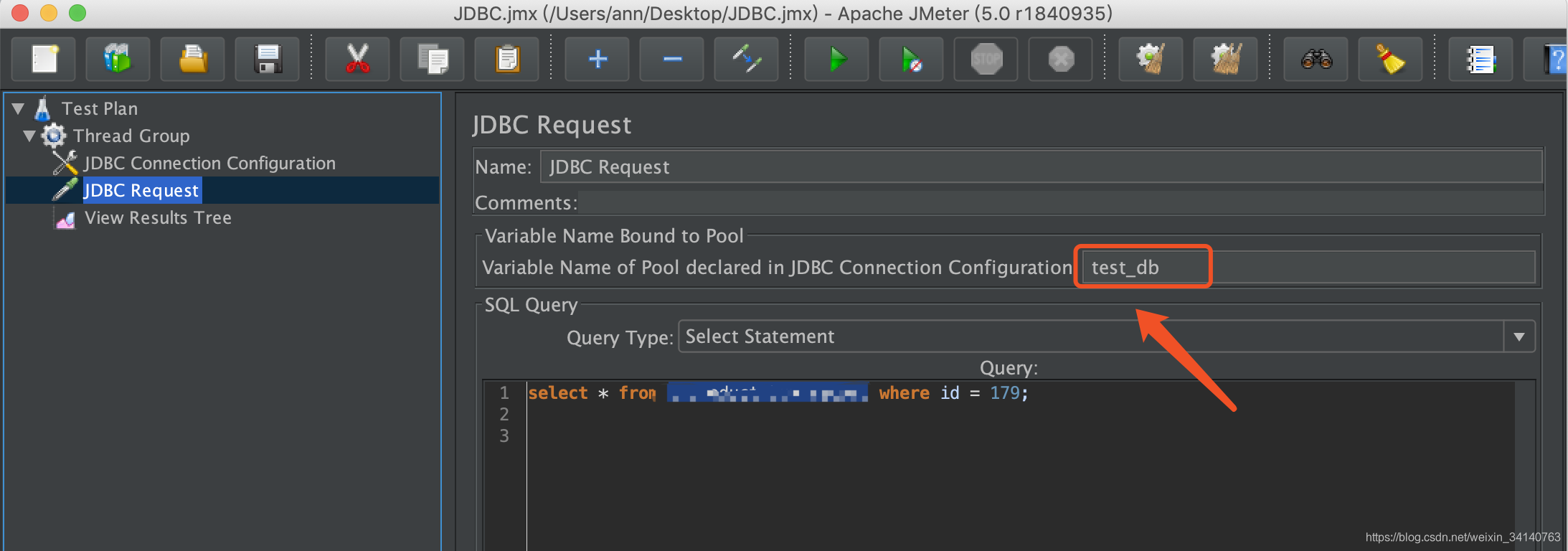
Task: Click the 'where' keyword in the query
Action: pos(904,393)
